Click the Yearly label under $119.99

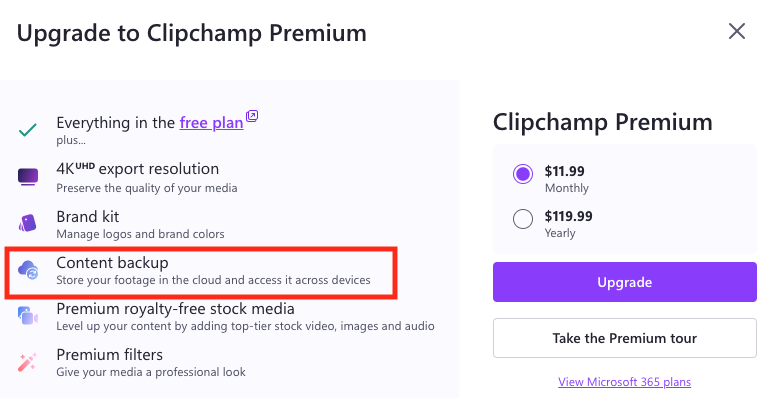tap(560, 233)
